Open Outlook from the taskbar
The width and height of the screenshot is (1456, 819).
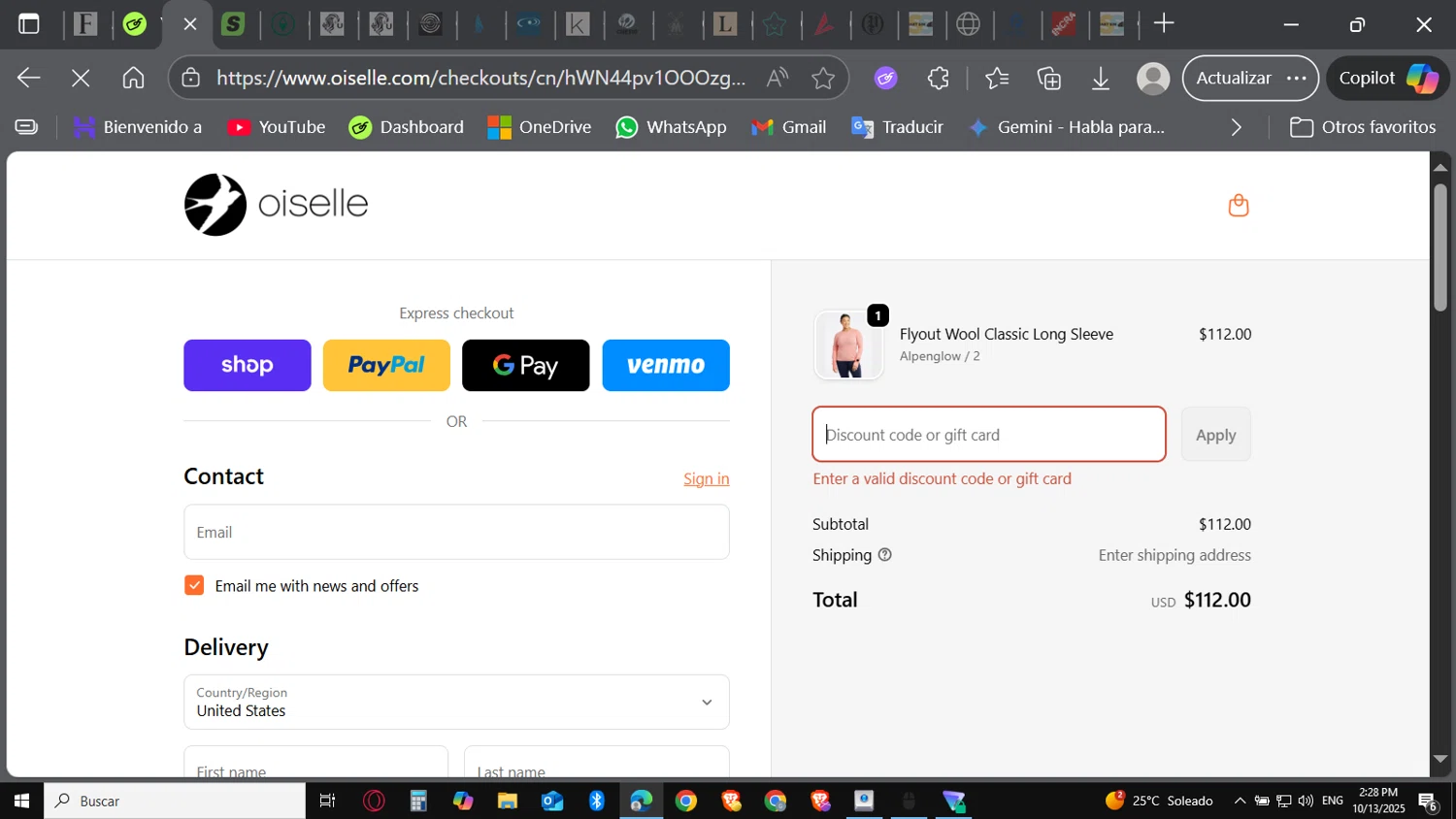(552, 801)
